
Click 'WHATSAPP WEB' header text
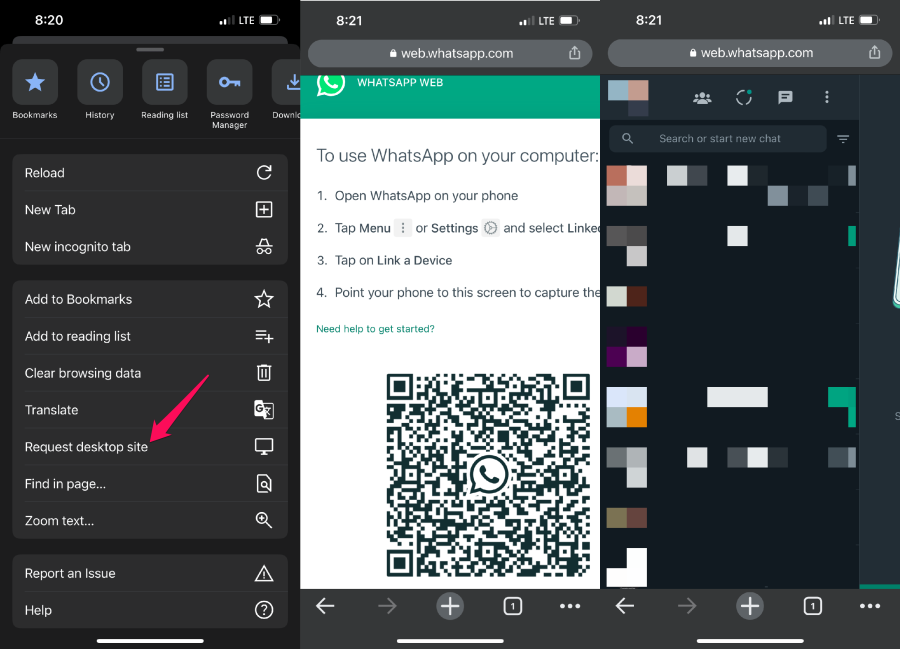pyautogui.click(x=400, y=83)
